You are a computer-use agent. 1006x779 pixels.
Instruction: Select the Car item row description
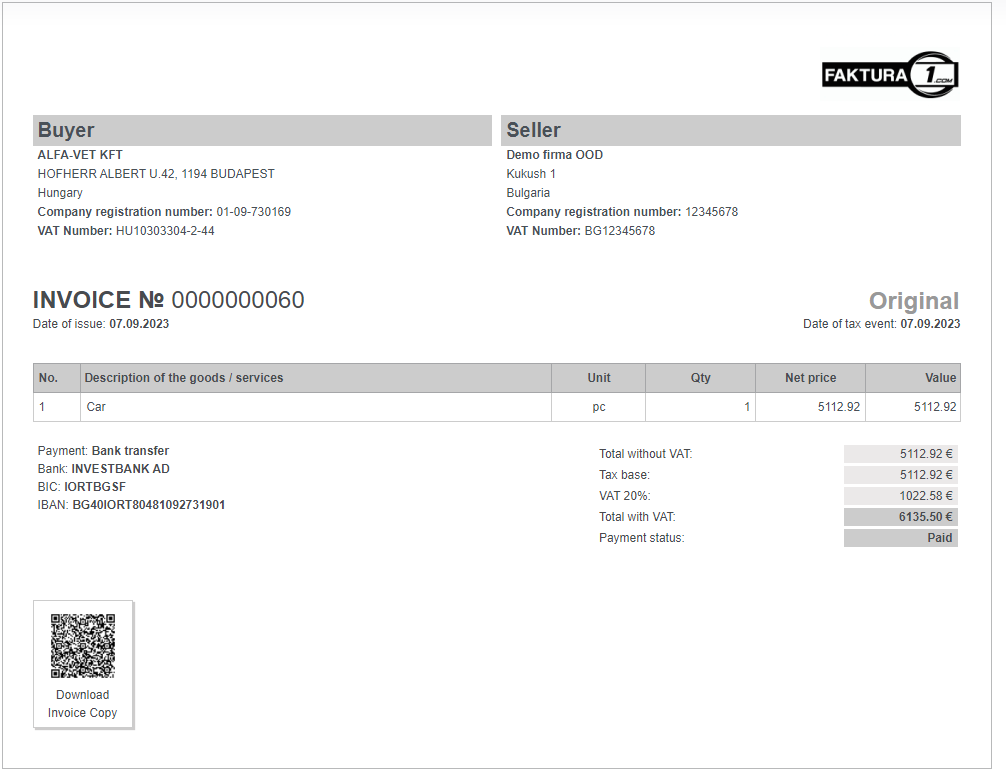coord(96,407)
